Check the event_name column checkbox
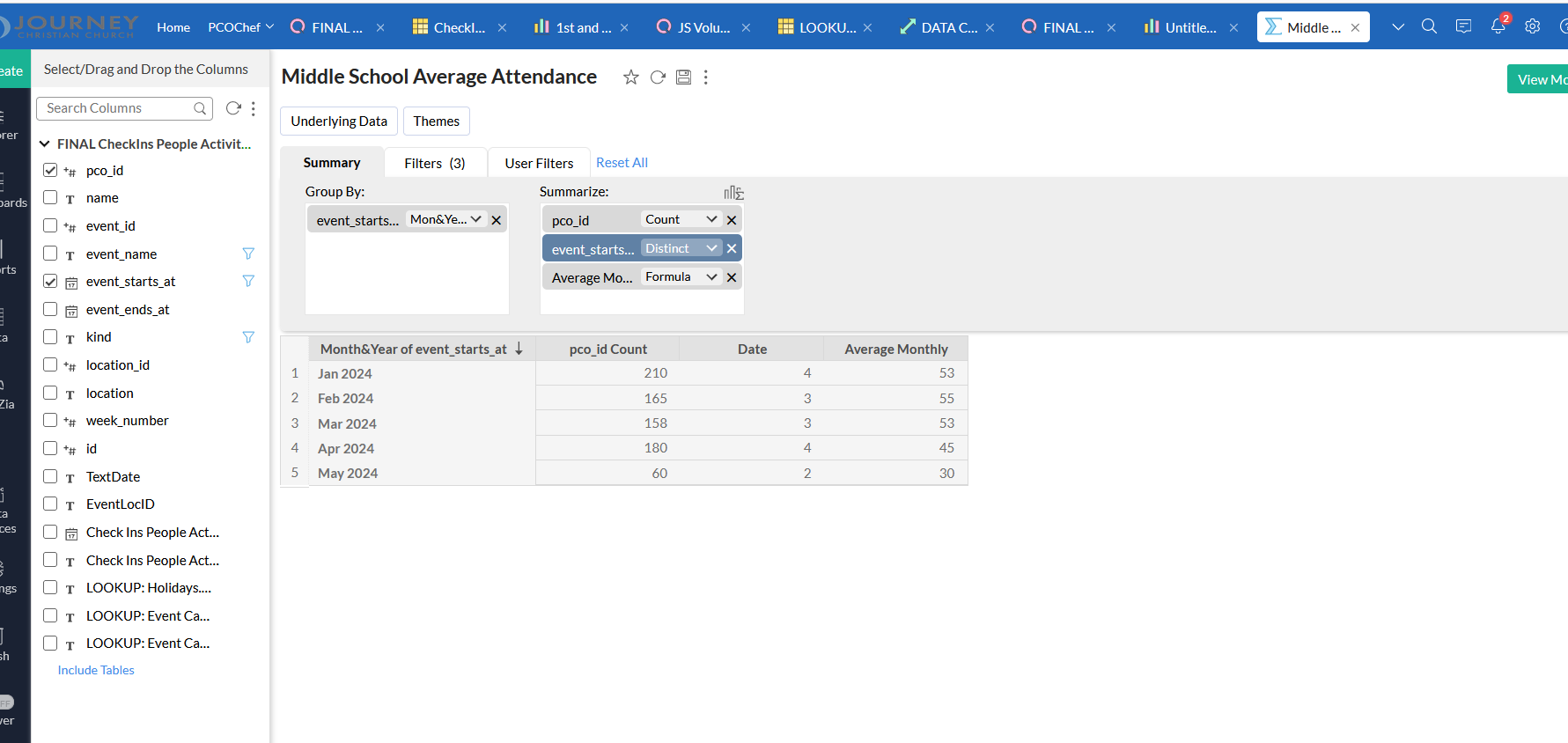Screen dimensions: 1568x743 pos(50,254)
